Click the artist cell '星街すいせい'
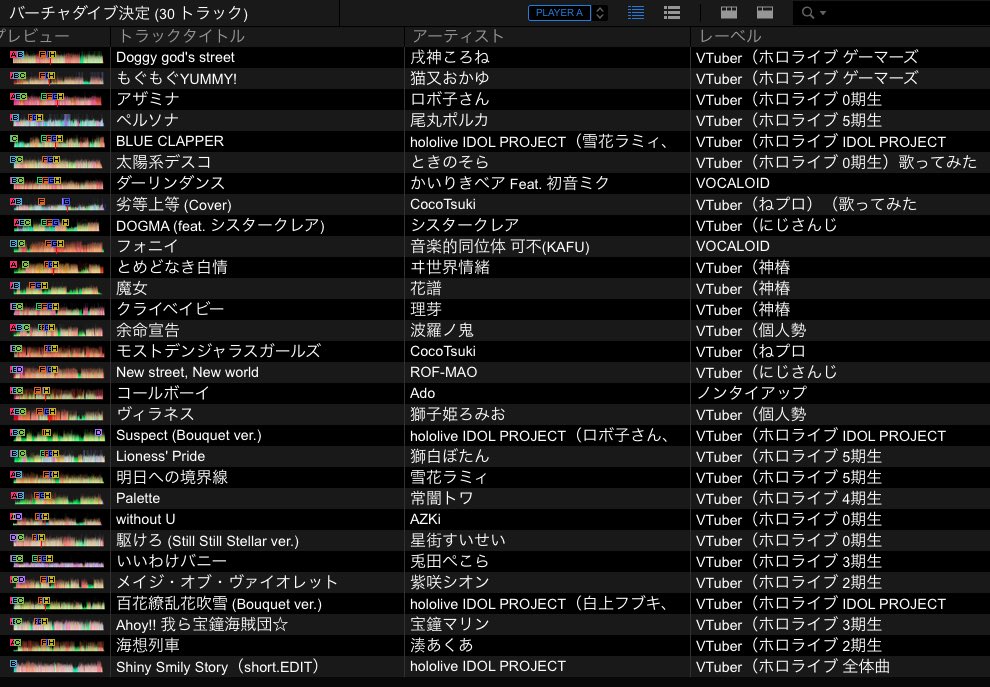 click(x=458, y=541)
